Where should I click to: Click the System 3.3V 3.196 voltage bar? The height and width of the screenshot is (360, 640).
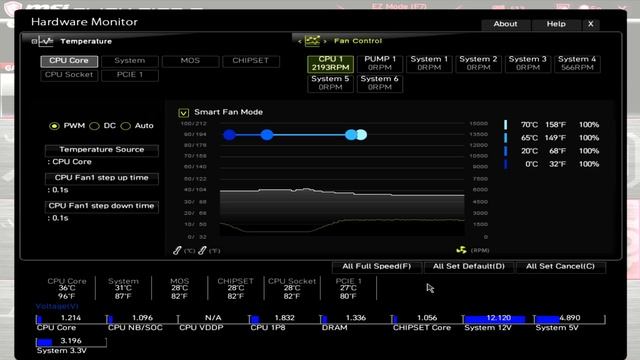(71, 341)
